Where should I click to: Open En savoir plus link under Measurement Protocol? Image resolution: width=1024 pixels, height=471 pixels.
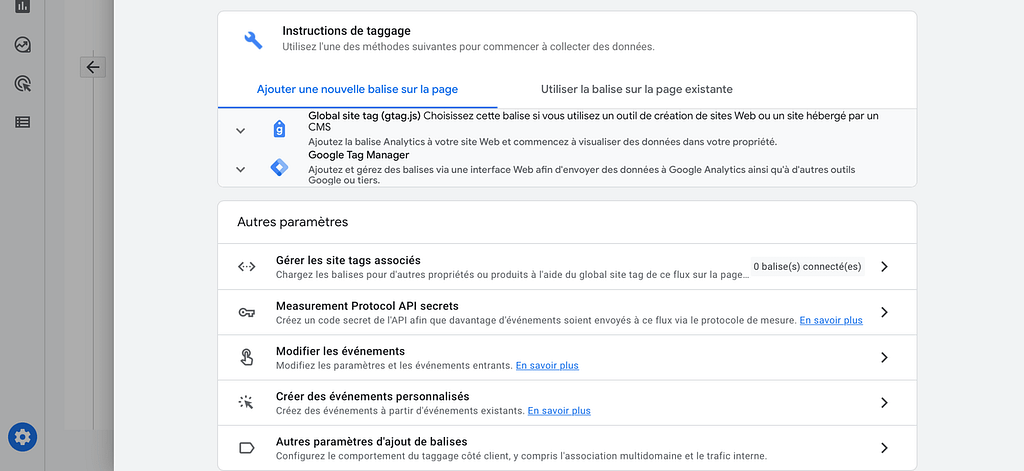click(831, 320)
